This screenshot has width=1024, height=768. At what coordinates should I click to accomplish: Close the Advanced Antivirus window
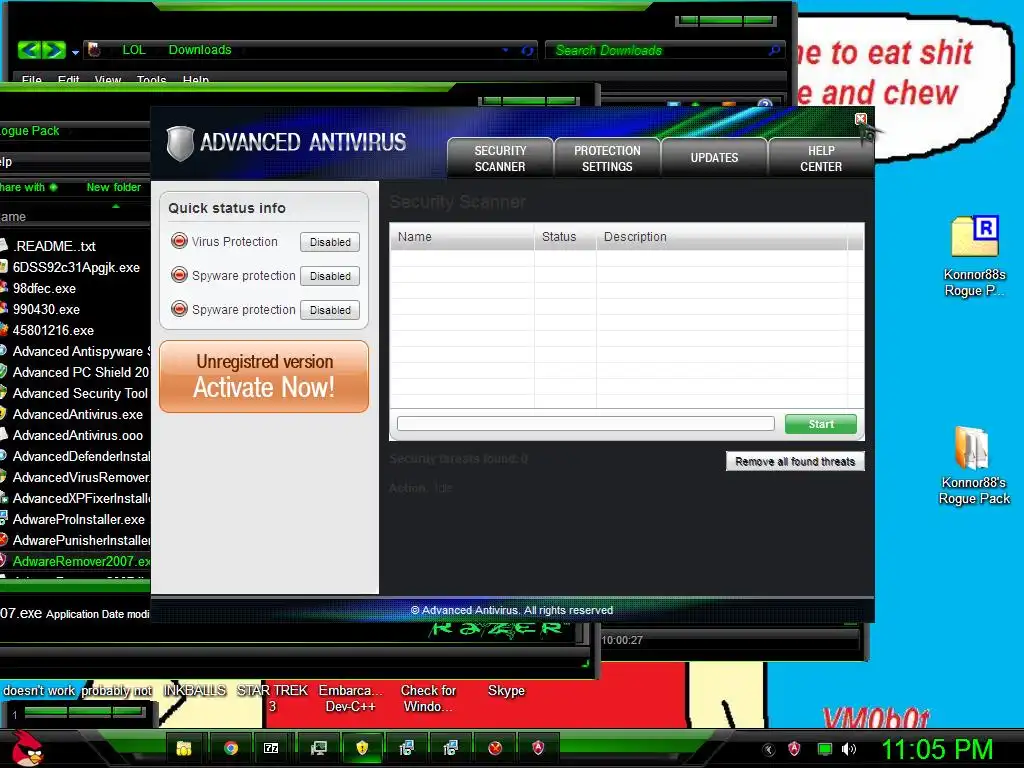[861, 118]
